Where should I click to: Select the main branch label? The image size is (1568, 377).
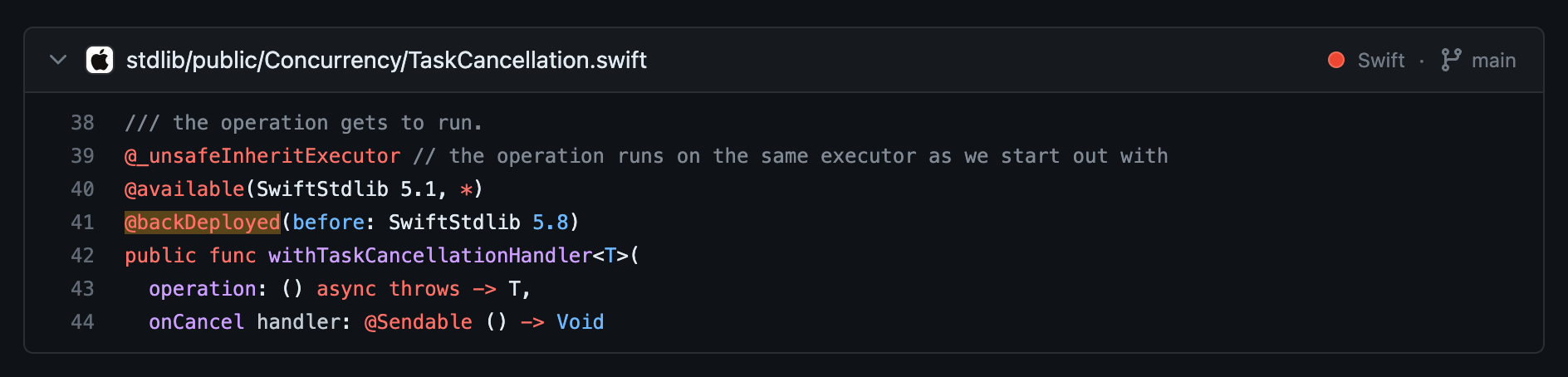tap(1493, 61)
